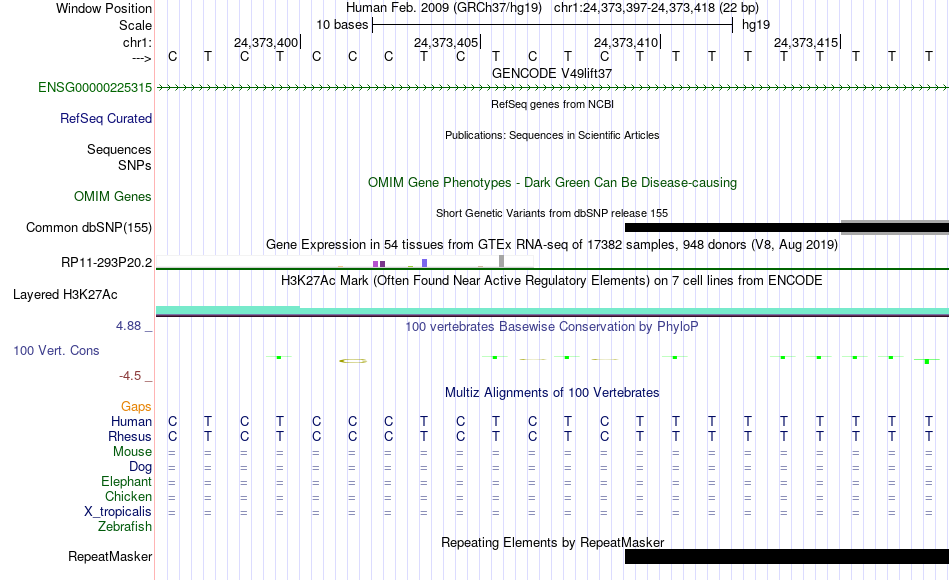Viewport: 950px width, 580px height.
Task: Click the Dog species label
Action: point(141,467)
